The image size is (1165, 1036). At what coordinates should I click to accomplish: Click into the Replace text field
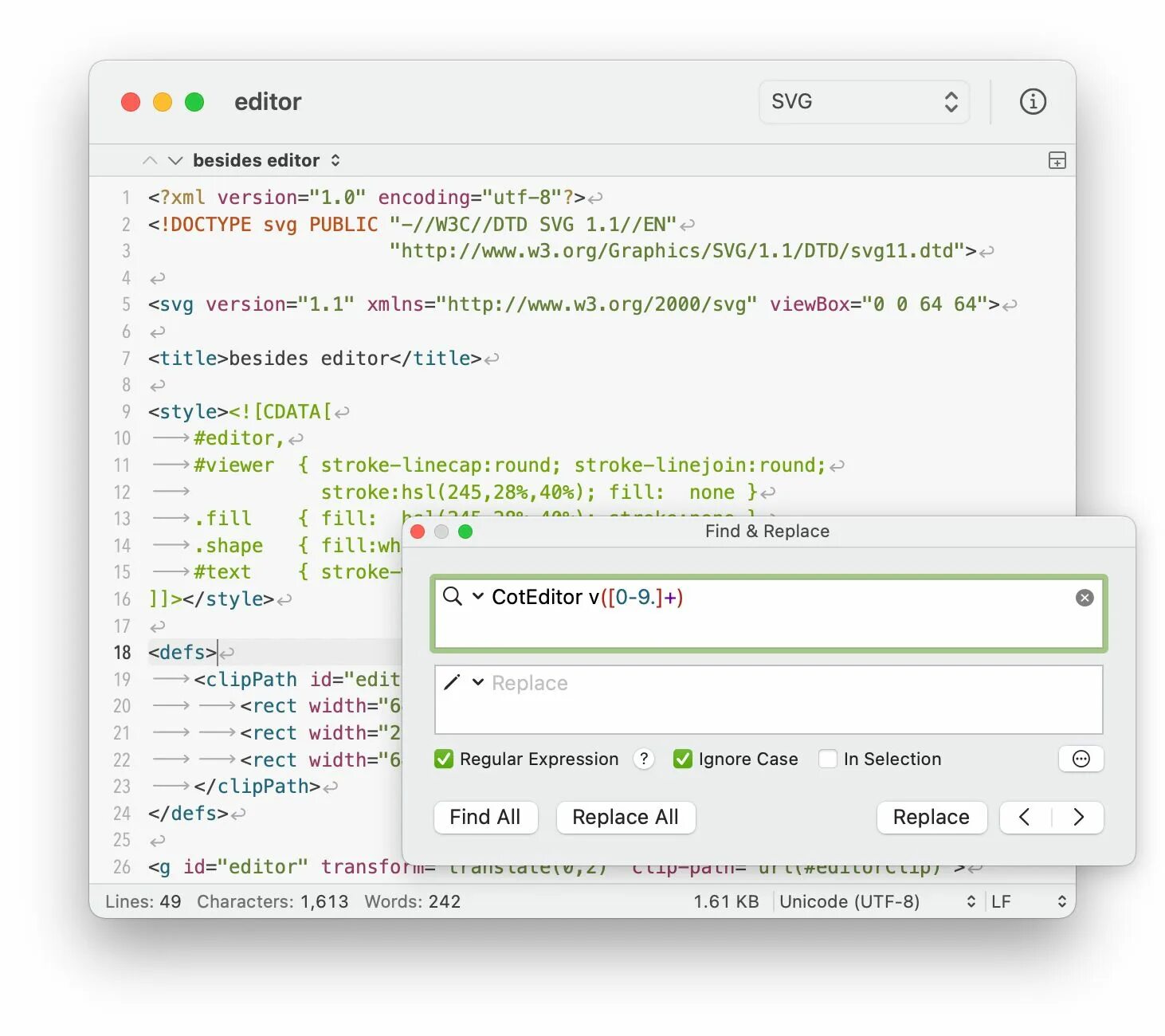tap(769, 700)
